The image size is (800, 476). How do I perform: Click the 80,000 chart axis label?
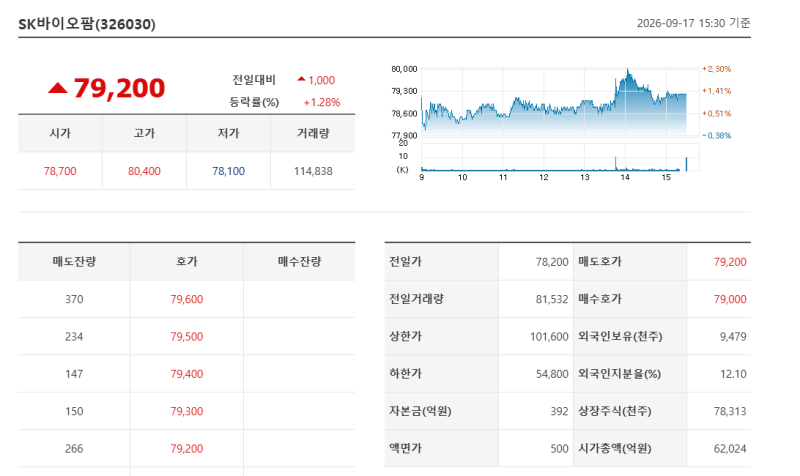pyautogui.click(x=404, y=69)
